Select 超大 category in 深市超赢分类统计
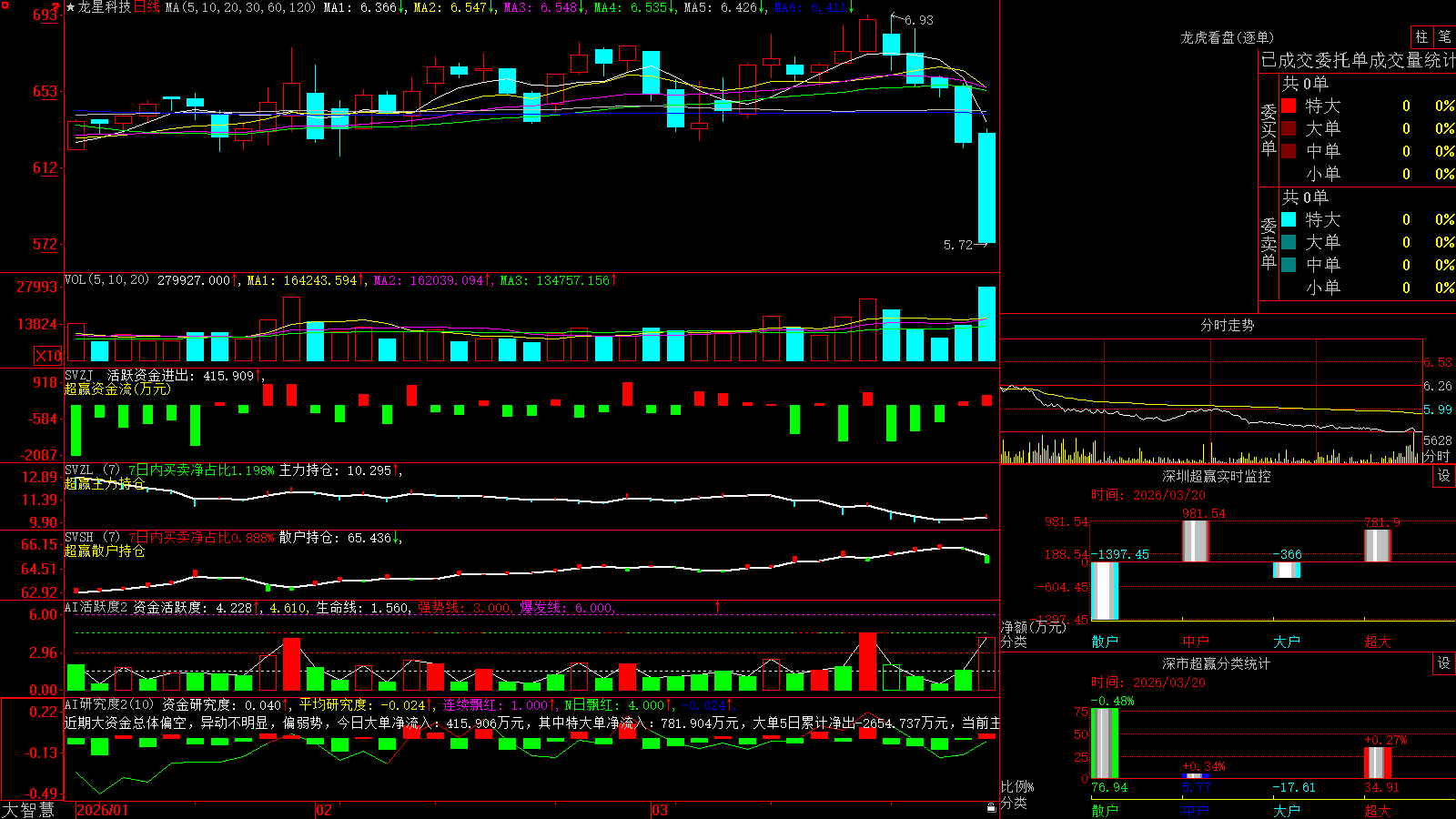This screenshot has height=819, width=1456. [x=1378, y=811]
